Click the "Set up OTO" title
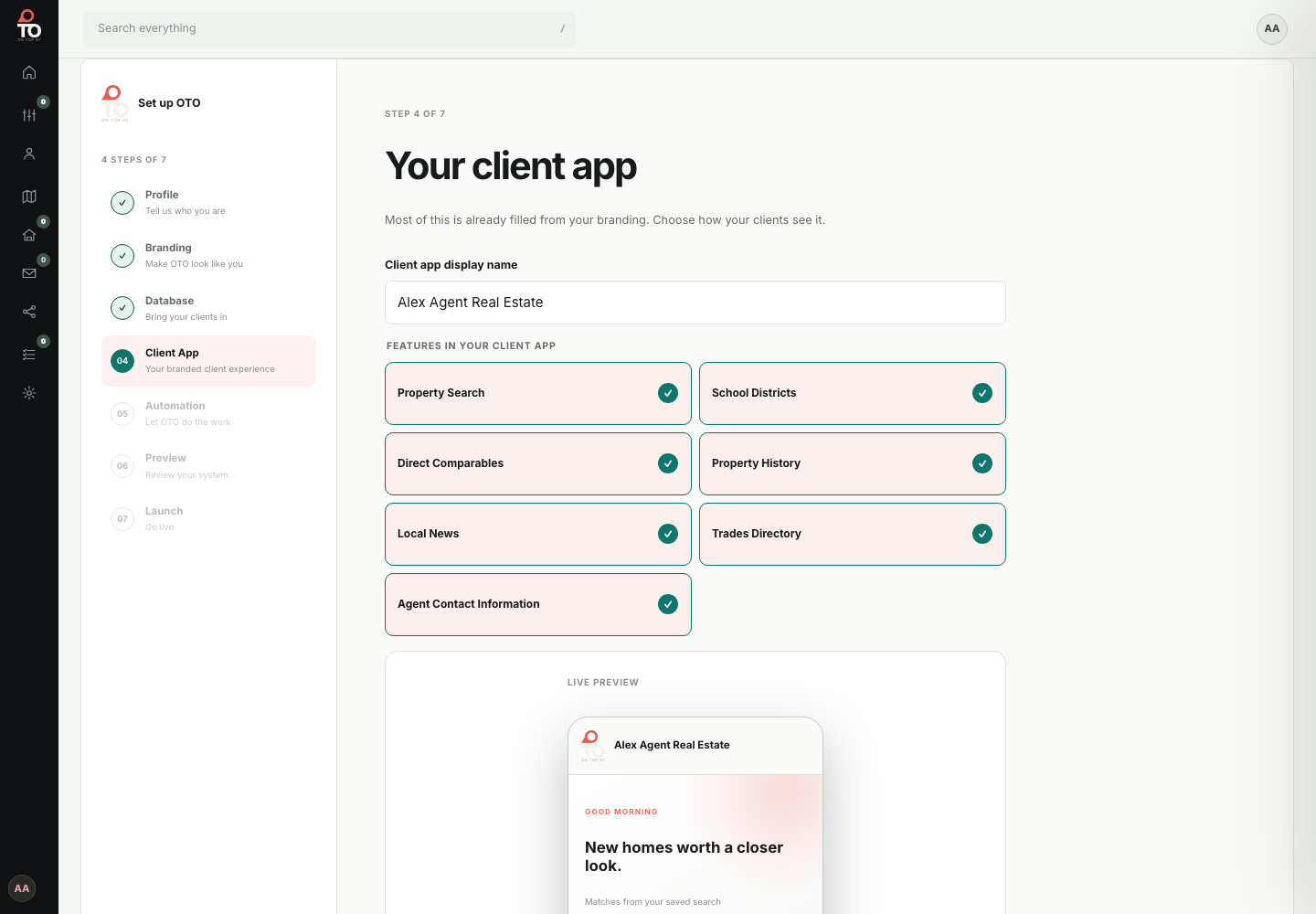1316x914 pixels. 169,103
